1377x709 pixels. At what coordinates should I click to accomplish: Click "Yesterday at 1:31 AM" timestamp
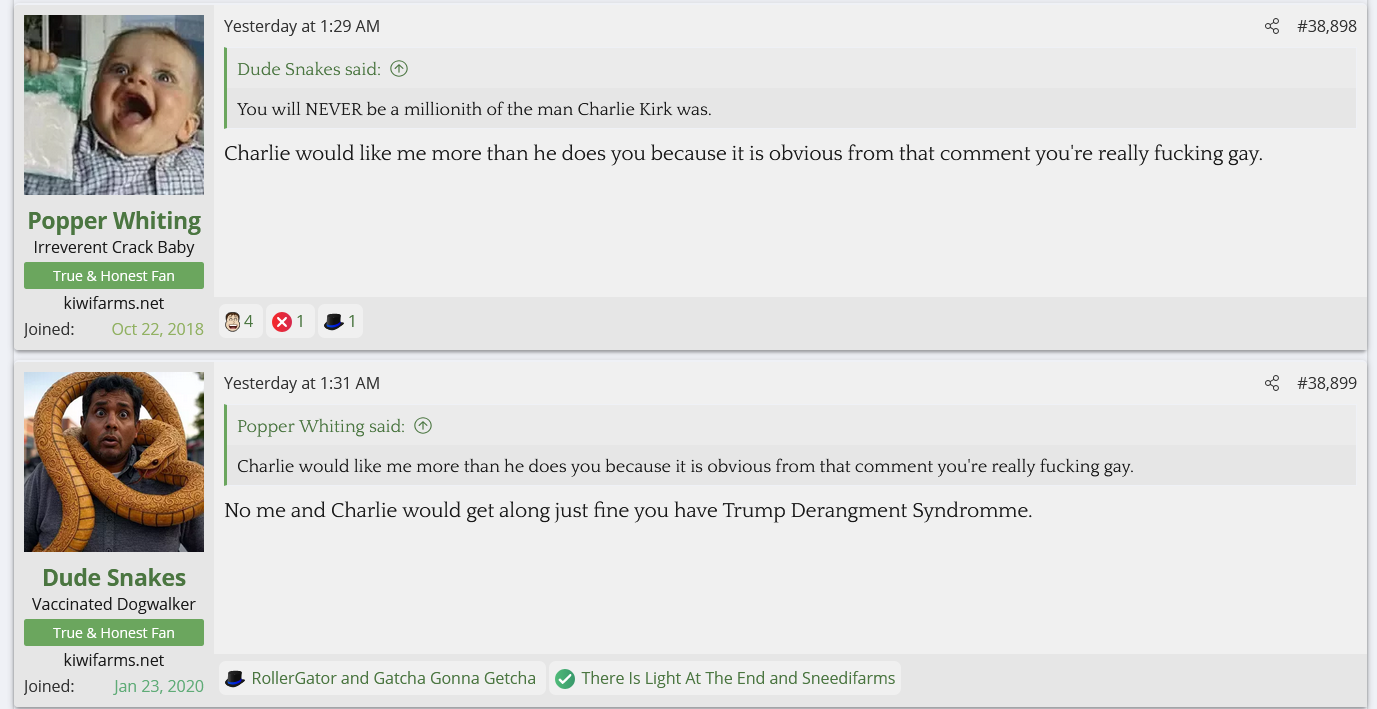(302, 384)
